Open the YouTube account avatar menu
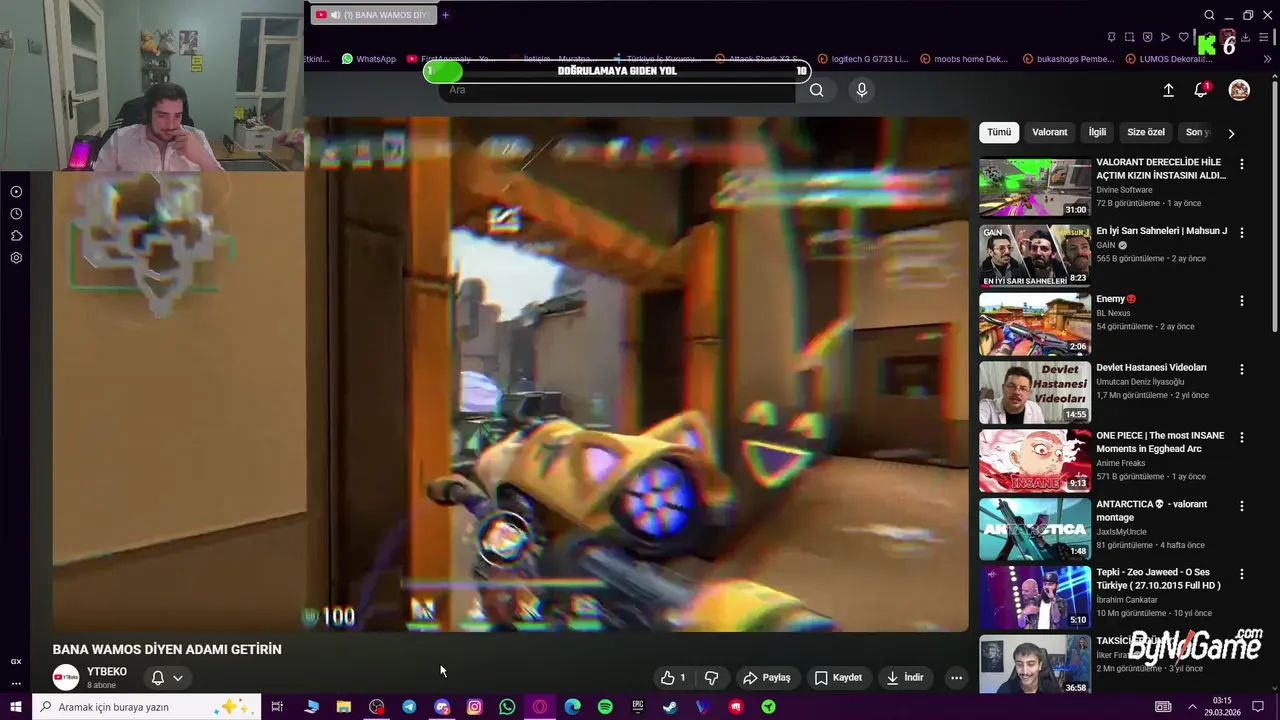 click(x=1239, y=90)
